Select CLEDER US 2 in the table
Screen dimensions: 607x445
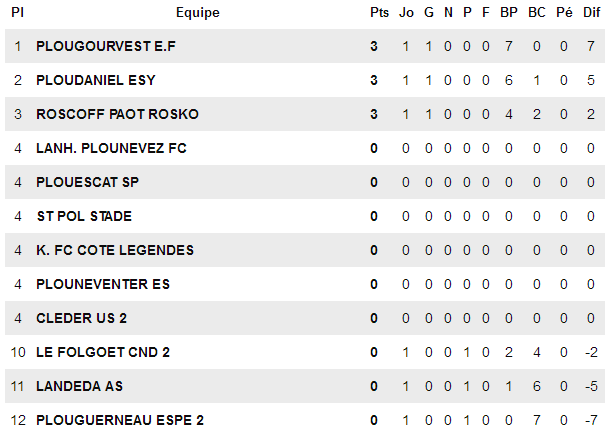point(81,318)
